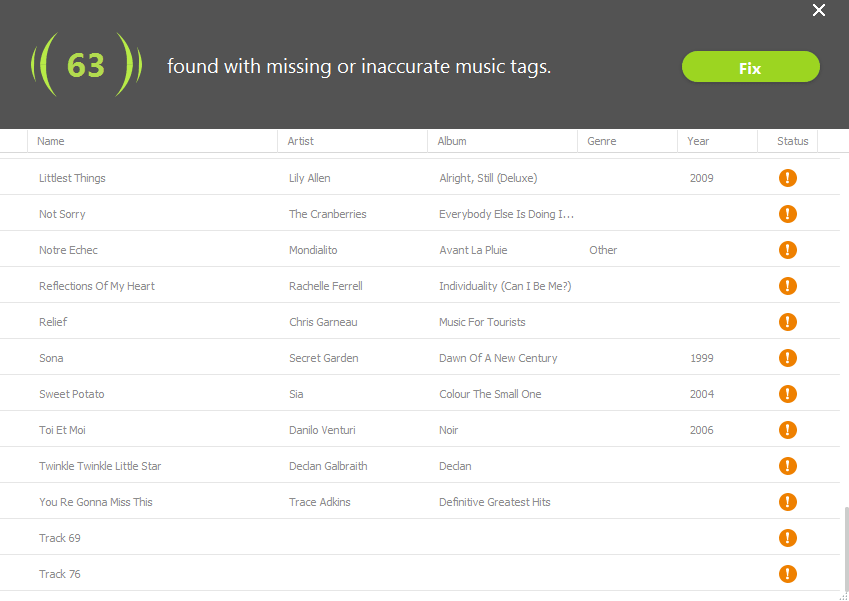Click status icon for Twinkle Twinkle Little Star
The height and width of the screenshot is (601, 849).
pos(788,466)
